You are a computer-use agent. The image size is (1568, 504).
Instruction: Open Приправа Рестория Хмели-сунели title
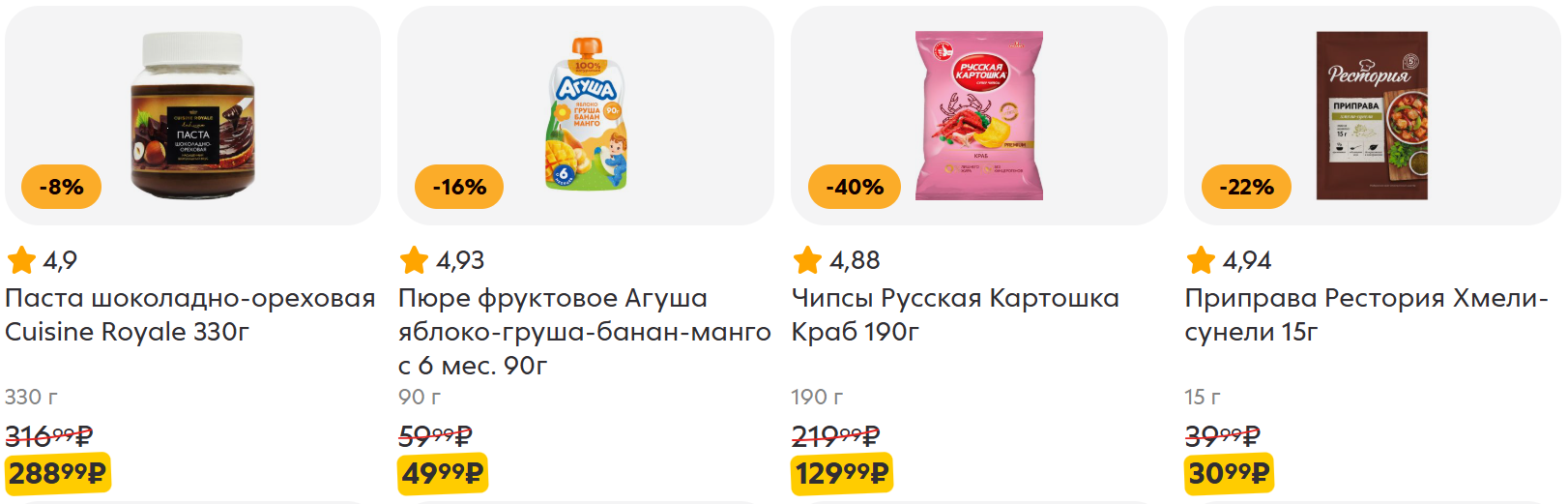click(x=1366, y=314)
